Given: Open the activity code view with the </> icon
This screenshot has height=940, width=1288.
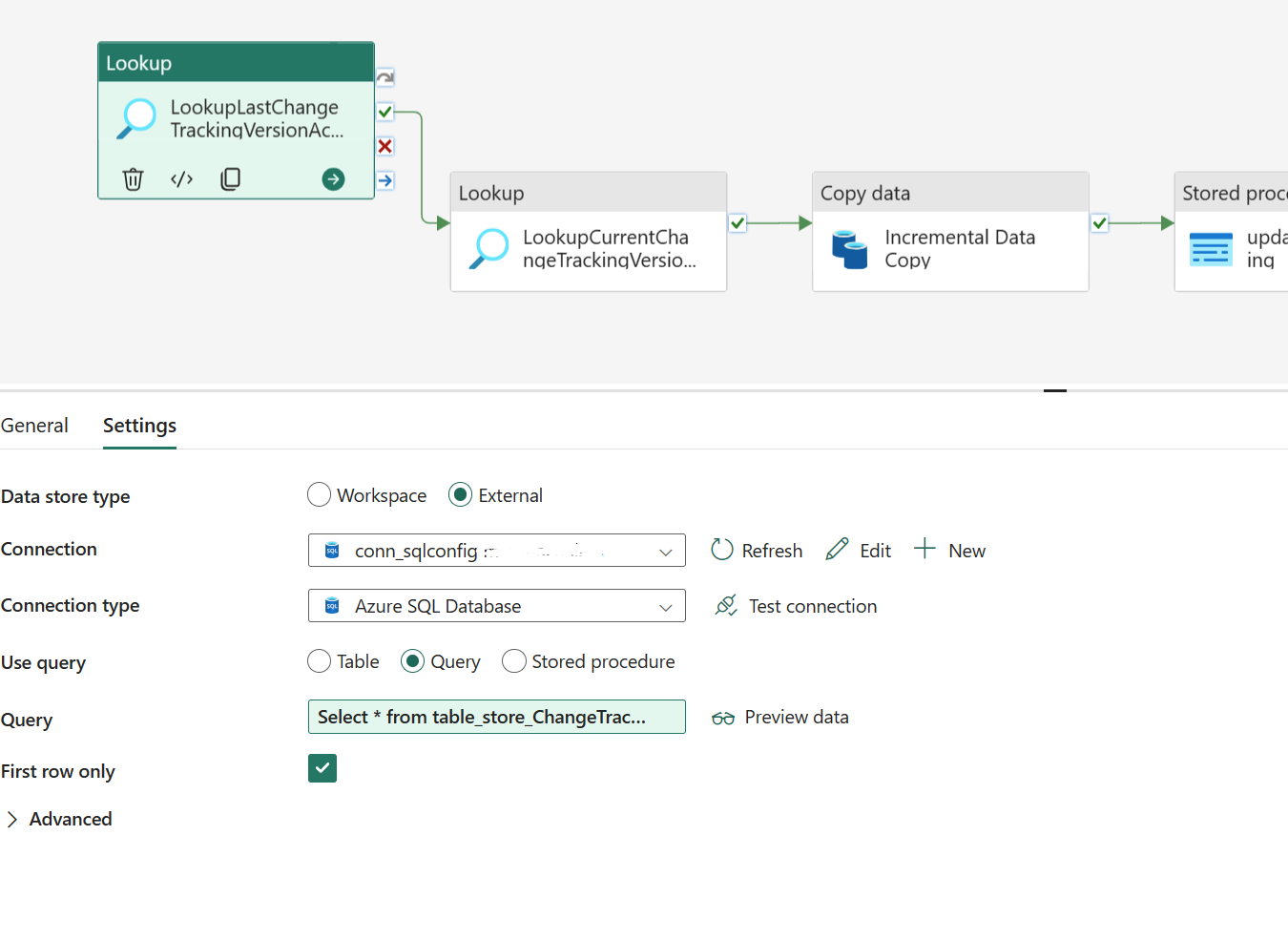Looking at the screenshot, I should (181, 178).
